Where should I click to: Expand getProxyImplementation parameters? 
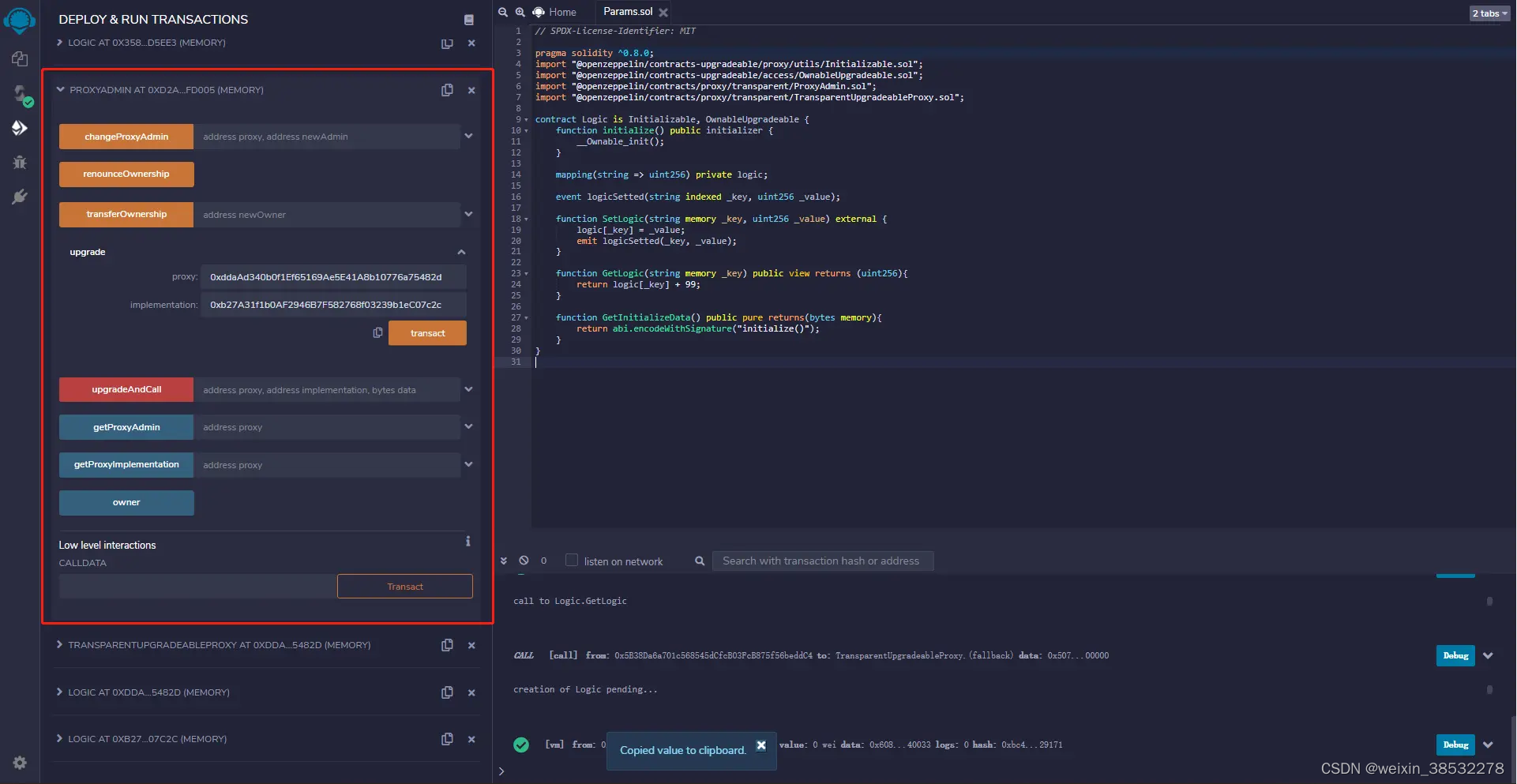coord(468,464)
